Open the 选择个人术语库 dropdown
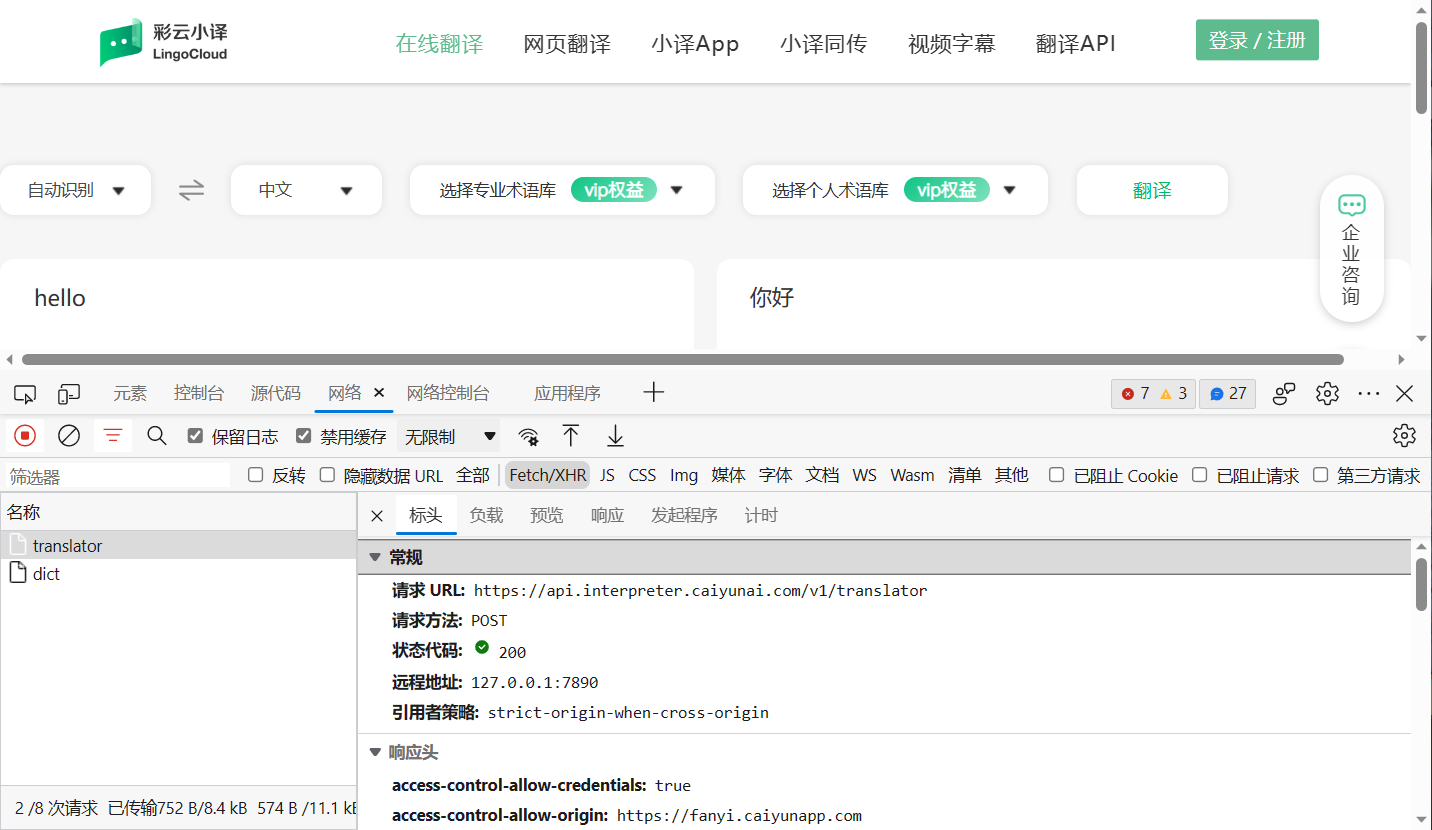 [895, 190]
